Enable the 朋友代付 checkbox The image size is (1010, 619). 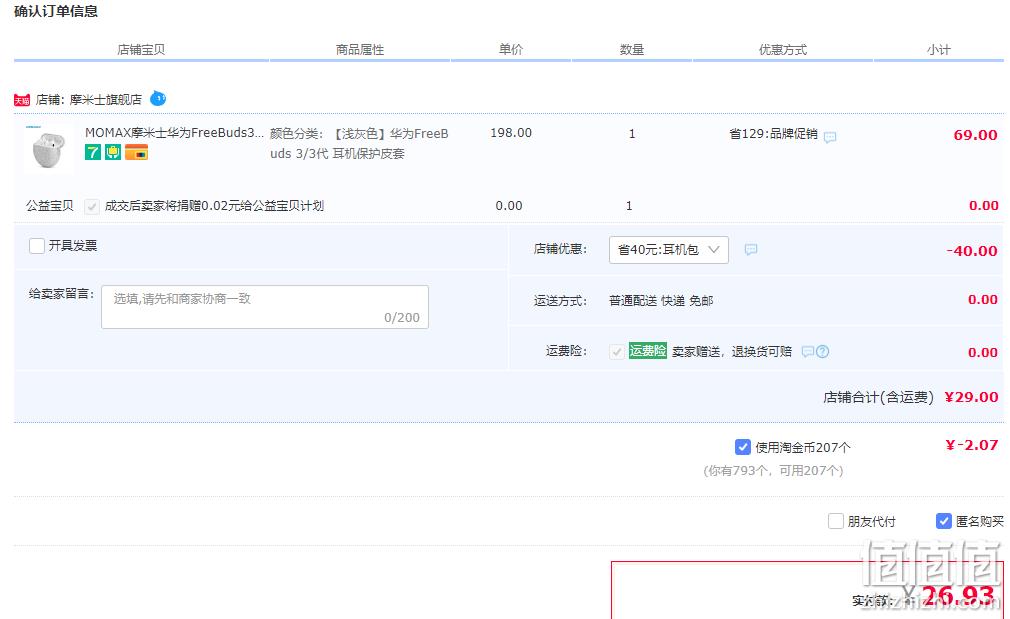[835, 520]
